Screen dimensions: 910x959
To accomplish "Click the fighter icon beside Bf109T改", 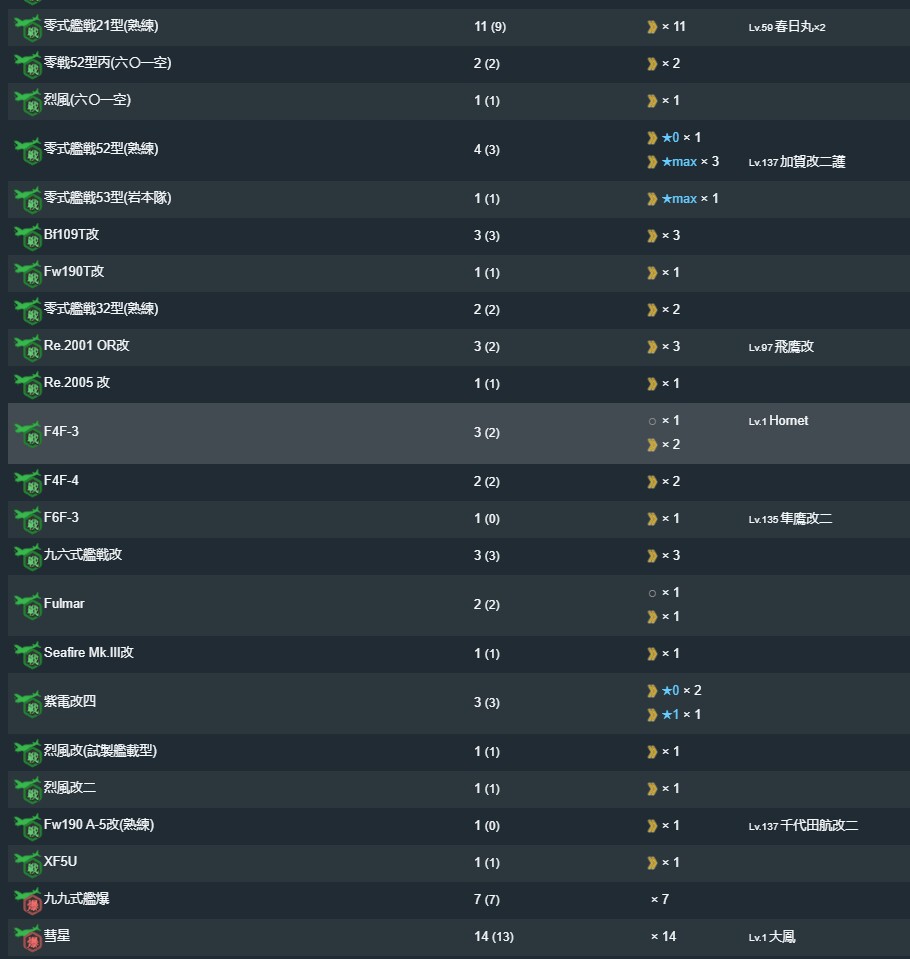I will (28, 237).
